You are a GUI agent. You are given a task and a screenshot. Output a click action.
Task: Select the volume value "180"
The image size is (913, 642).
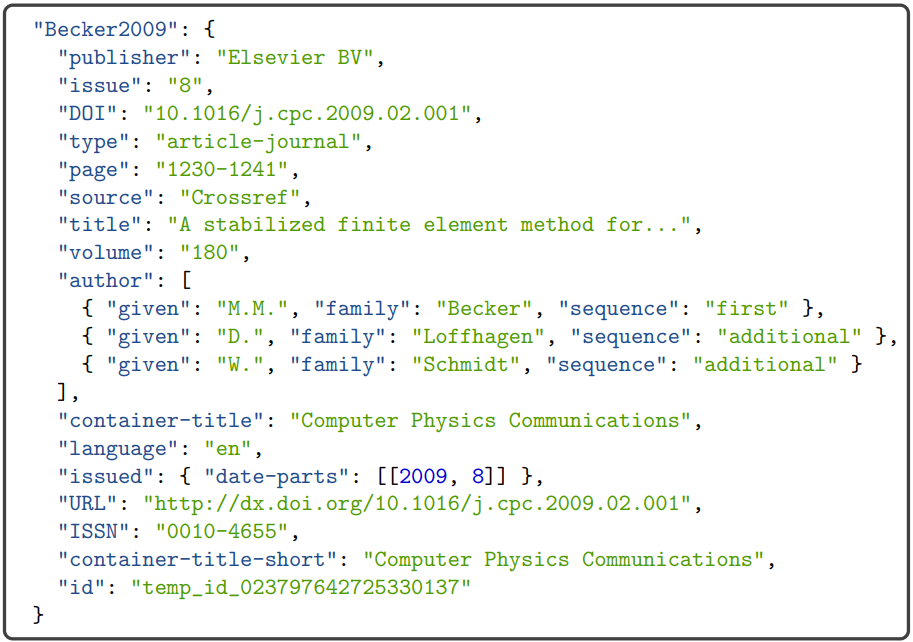[x=204, y=253]
